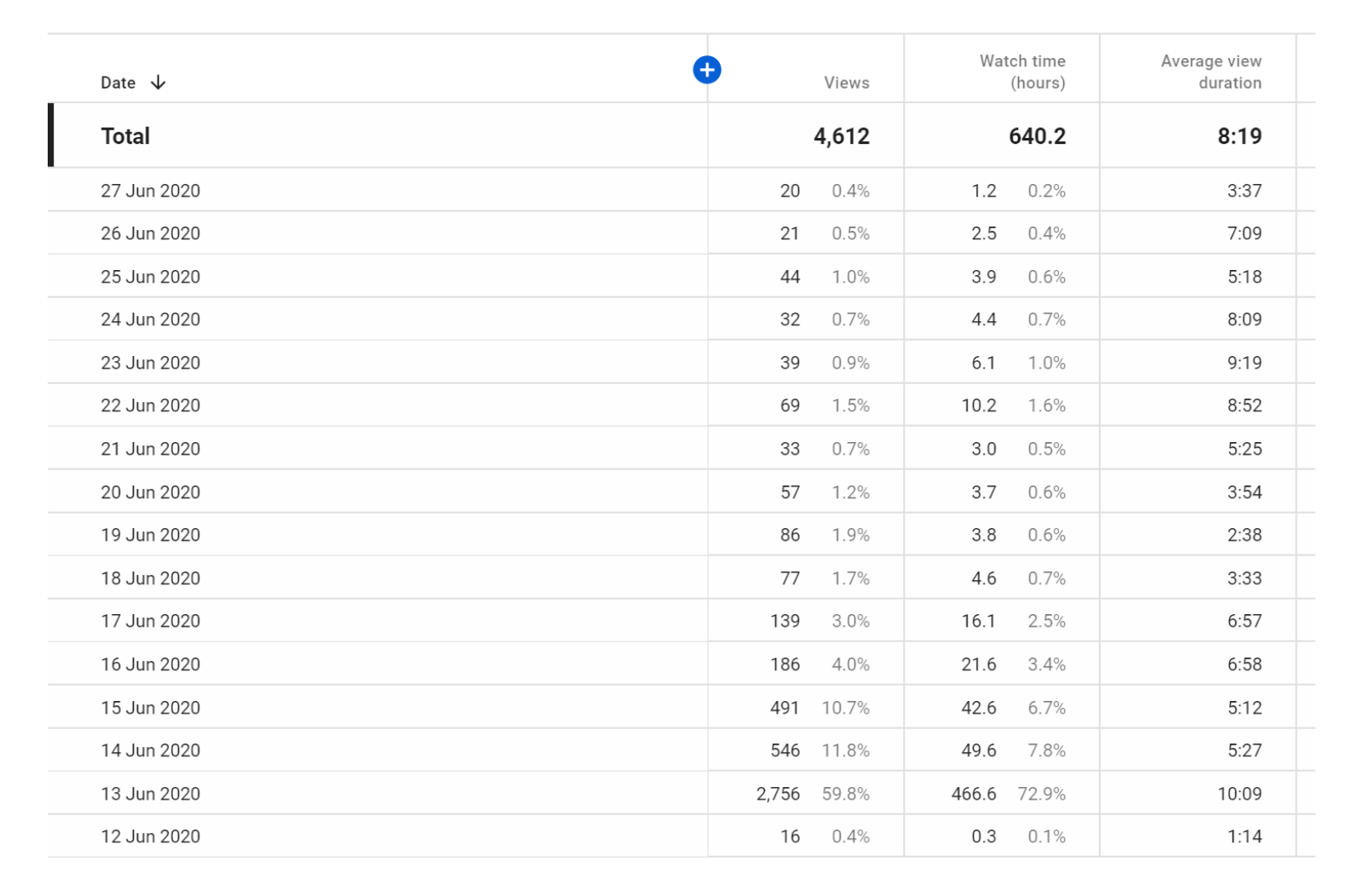Open the 27 Jun 2020 row
1346x896 pixels.
(681, 190)
